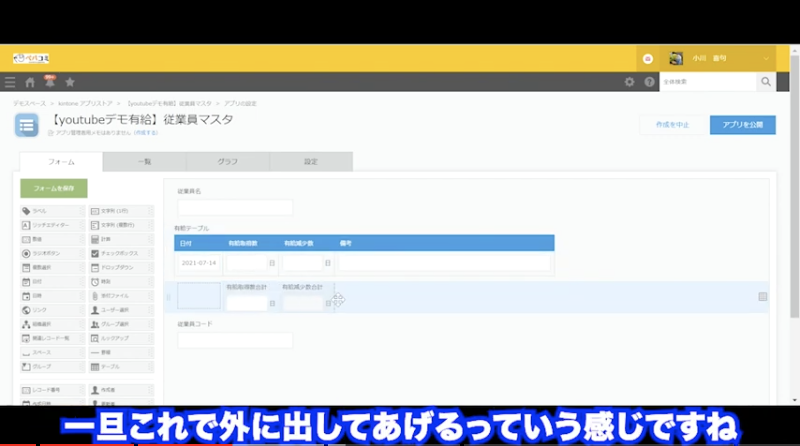
Task: Click the help question mark icon
Action: (x=649, y=82)
